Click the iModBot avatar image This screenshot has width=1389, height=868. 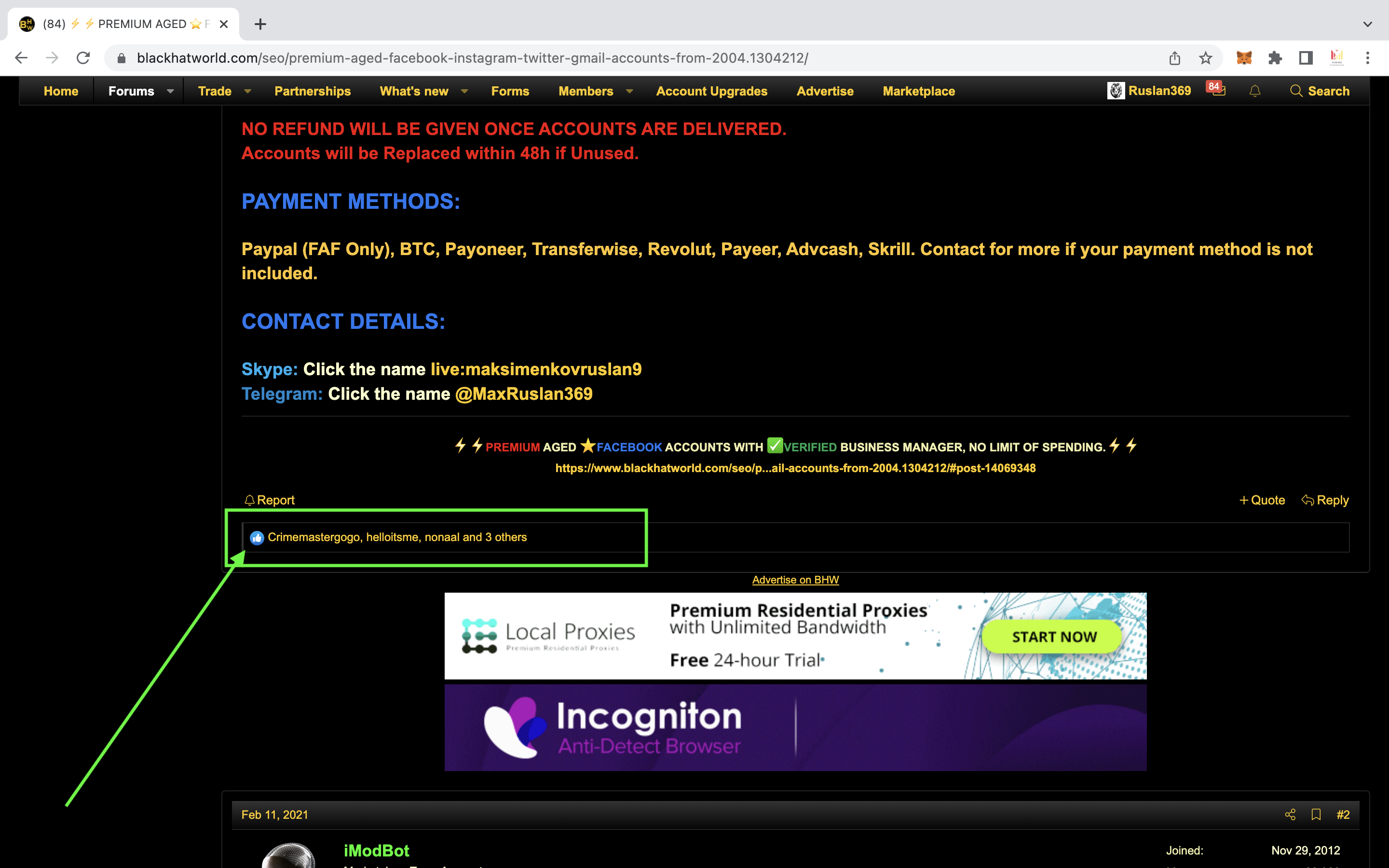pos(289,855)
